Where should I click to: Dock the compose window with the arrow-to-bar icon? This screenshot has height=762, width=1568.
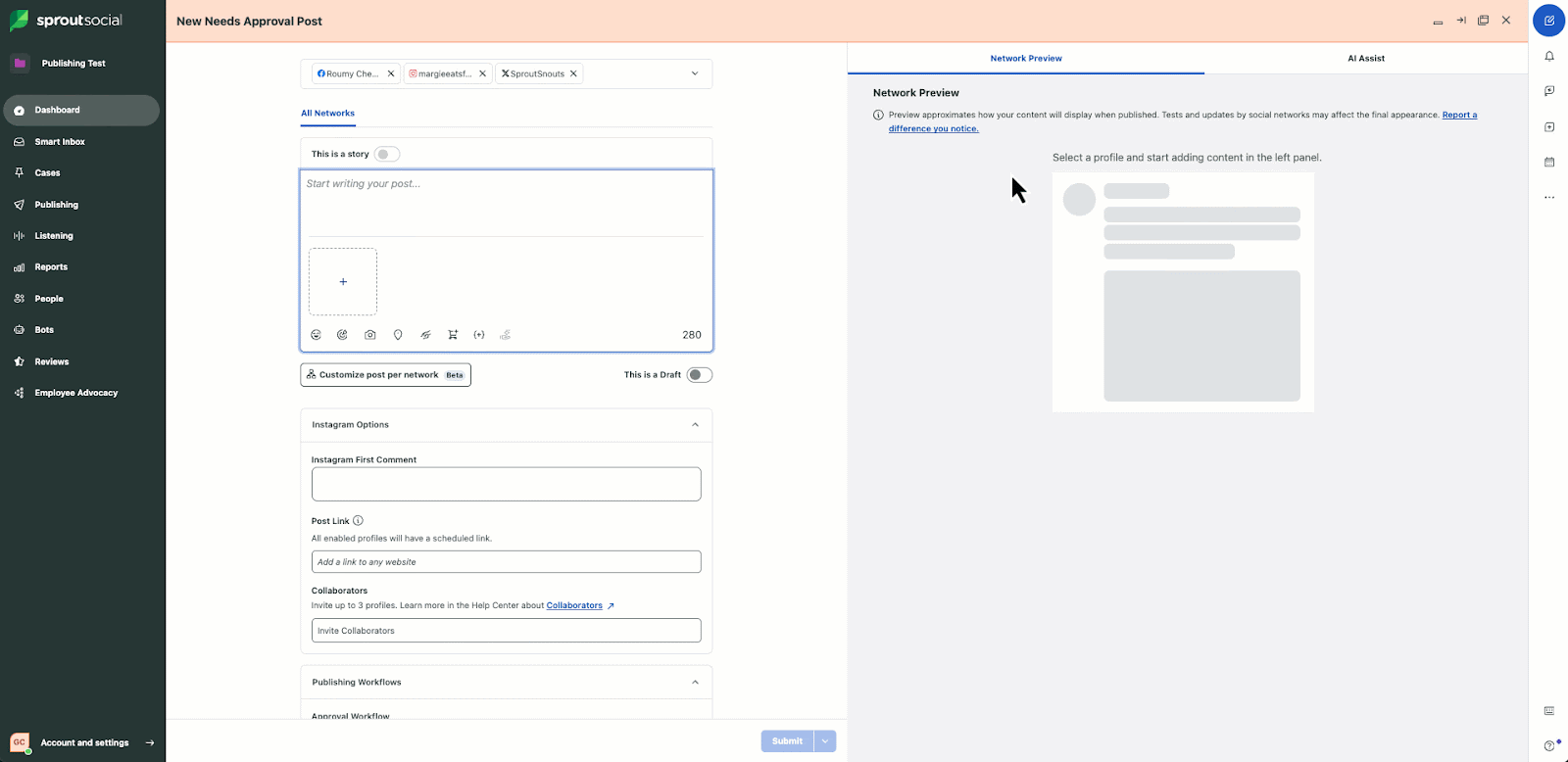pyautogui.click(x=1460, y=21)
